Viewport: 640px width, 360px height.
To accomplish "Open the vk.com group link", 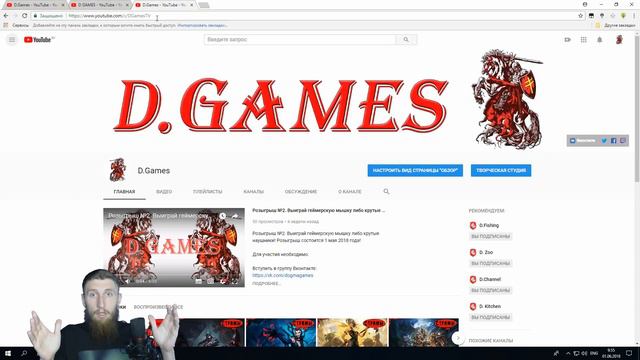I will pyautogui.click(x=282, y=276).
